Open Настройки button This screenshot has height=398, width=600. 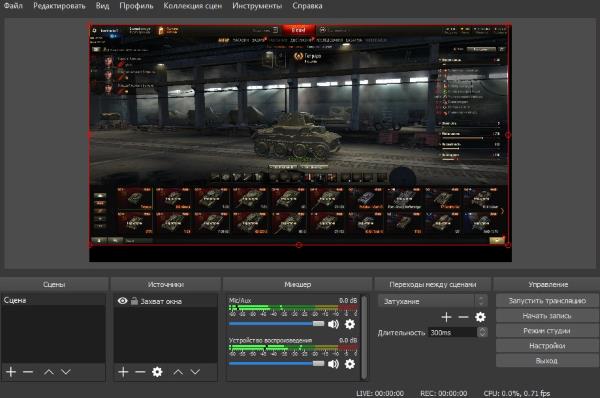coord(547,346)
